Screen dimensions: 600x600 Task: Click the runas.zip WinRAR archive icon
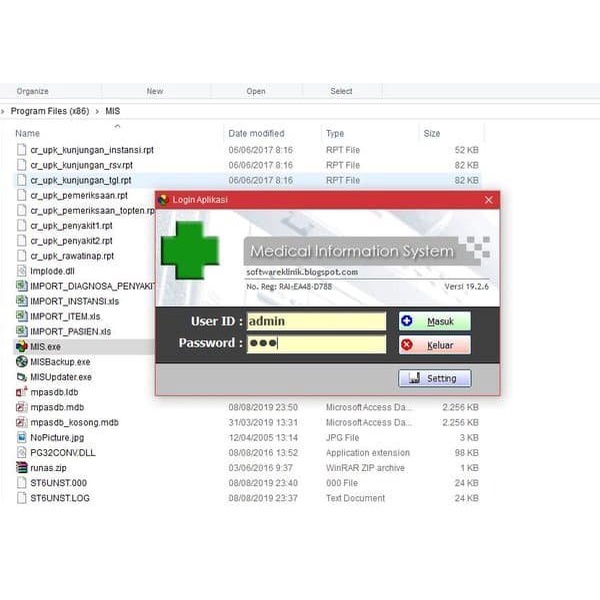coord(22,468)
